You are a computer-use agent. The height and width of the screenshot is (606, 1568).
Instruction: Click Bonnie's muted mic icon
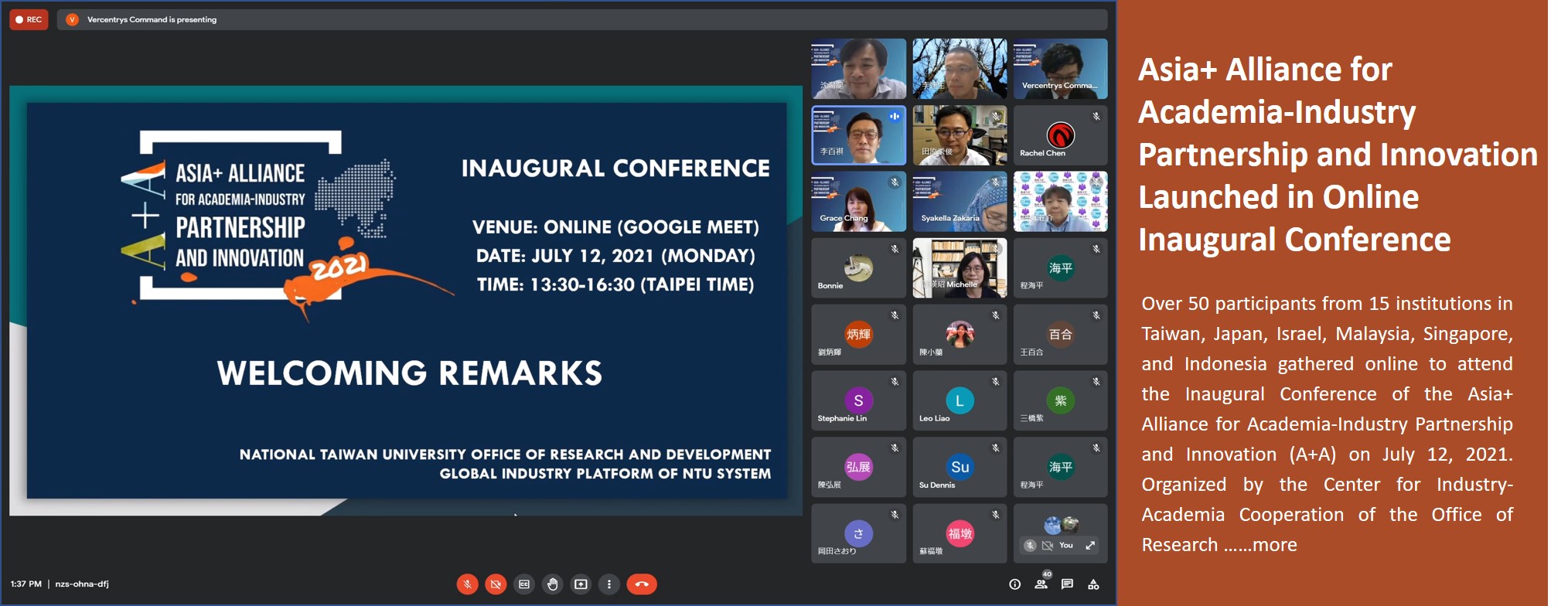click(x=895, y=249)
